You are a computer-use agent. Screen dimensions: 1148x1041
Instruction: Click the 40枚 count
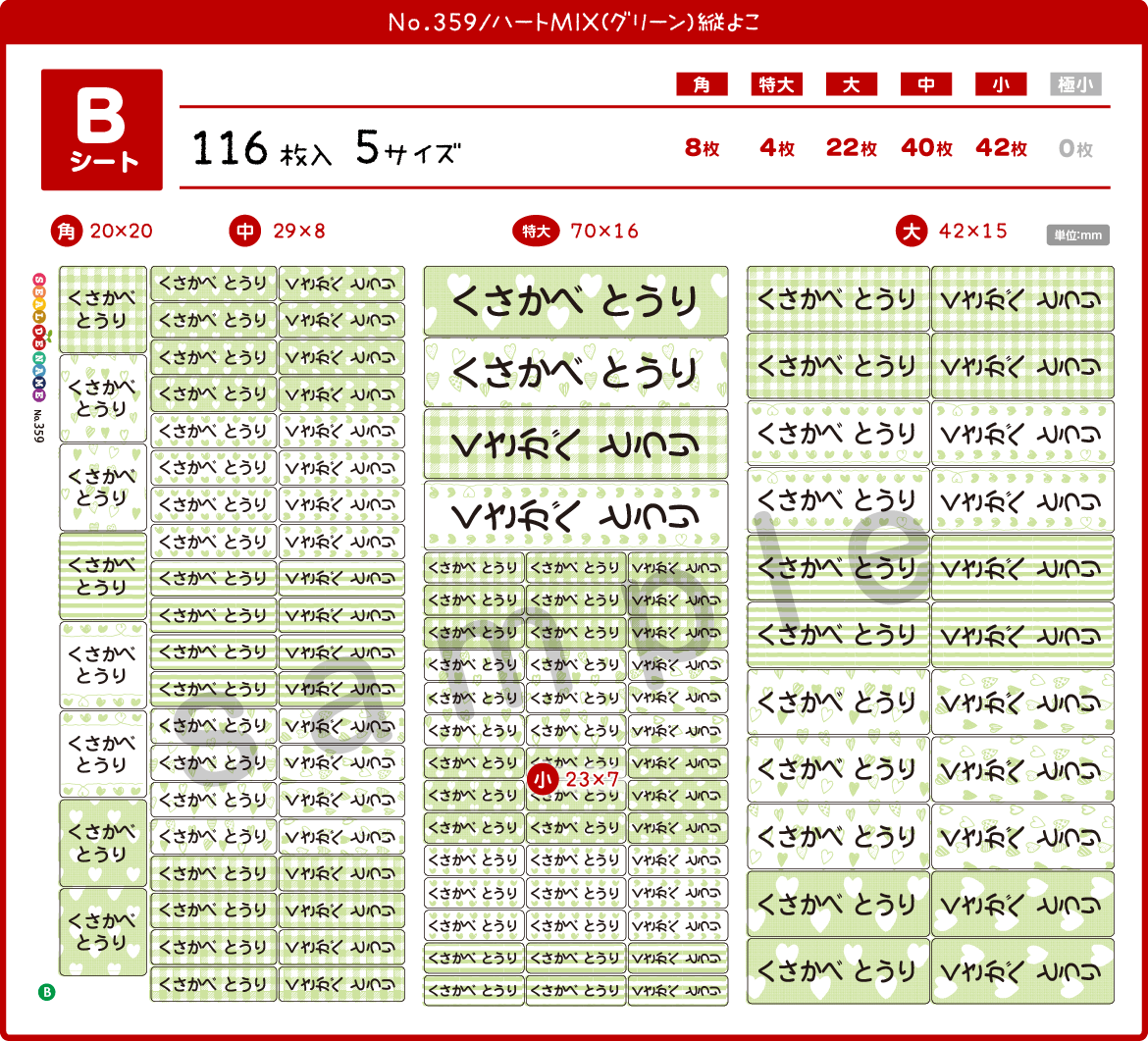tap(927, 148)
